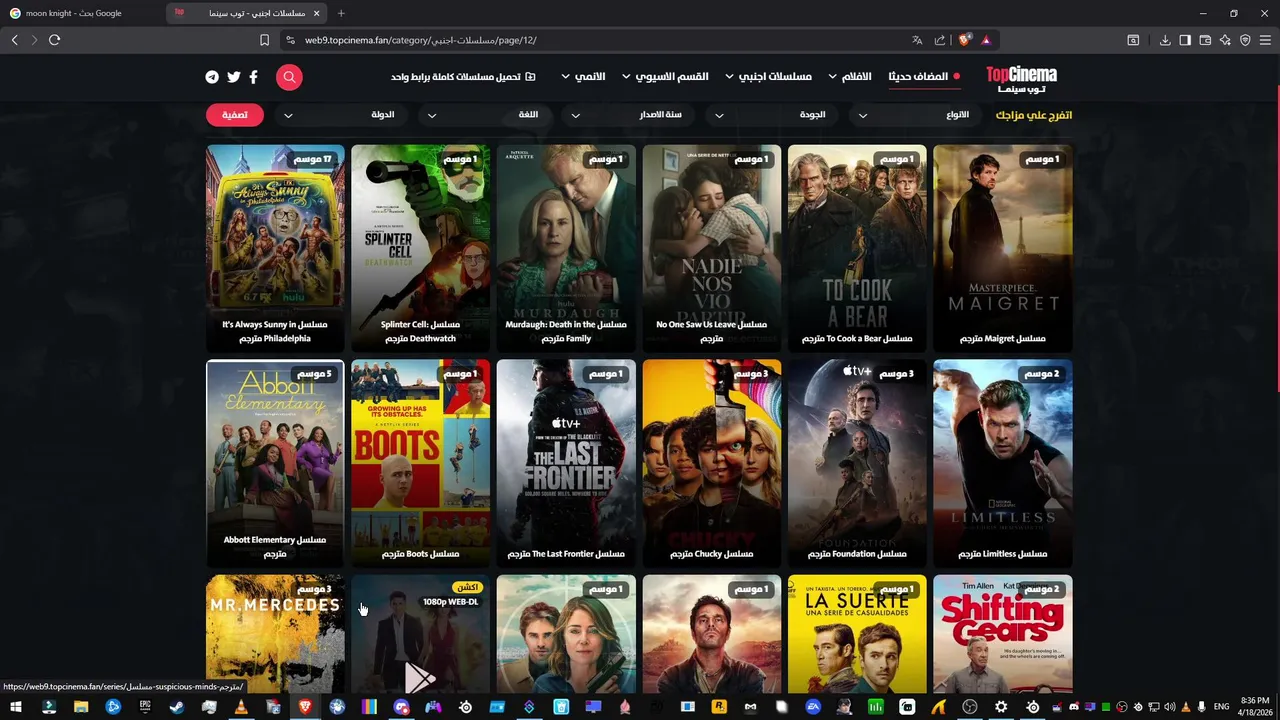Click the ENG language indicator
The width and height of the screenshot is (1280, 720).
(x=1221, y=707)
